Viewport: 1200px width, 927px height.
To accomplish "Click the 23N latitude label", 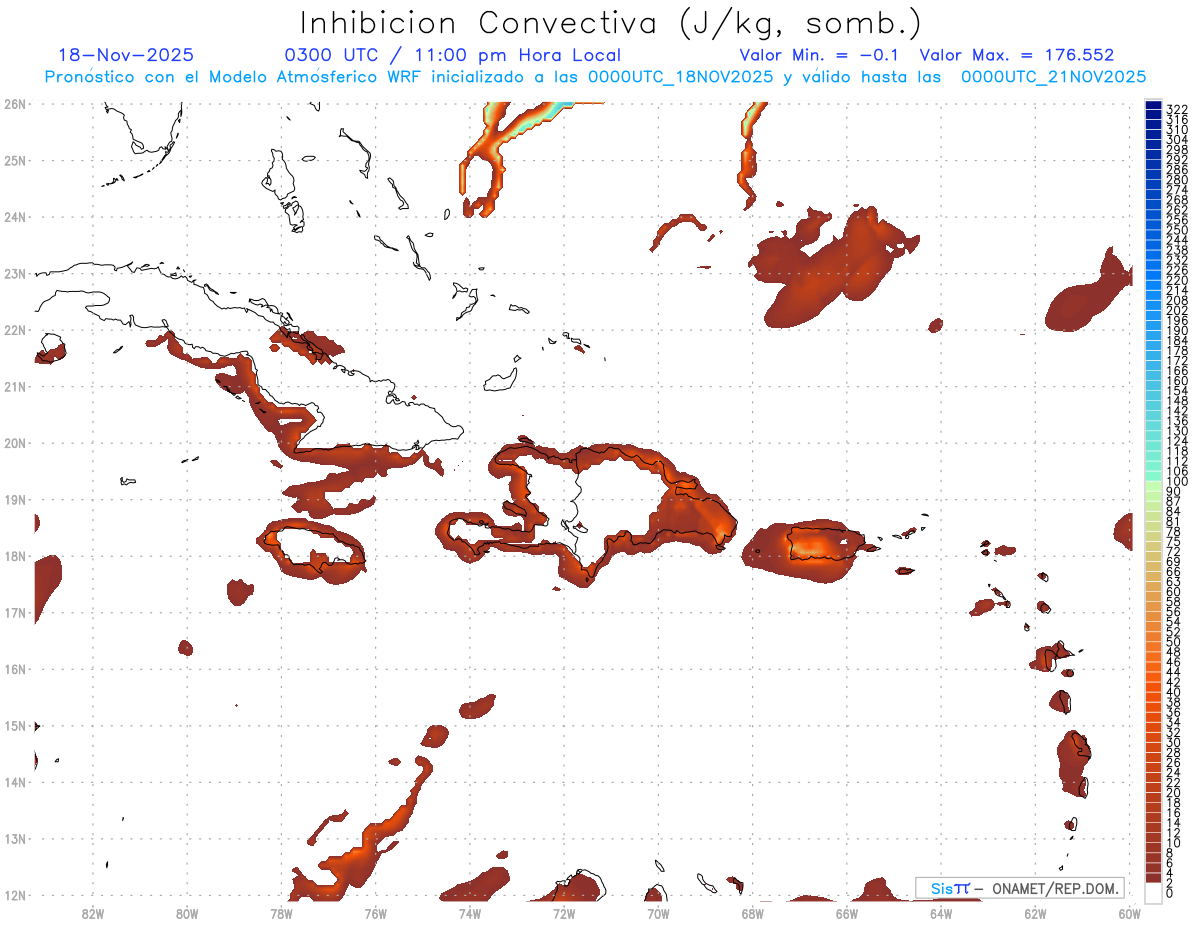I will tap(15, 273).
